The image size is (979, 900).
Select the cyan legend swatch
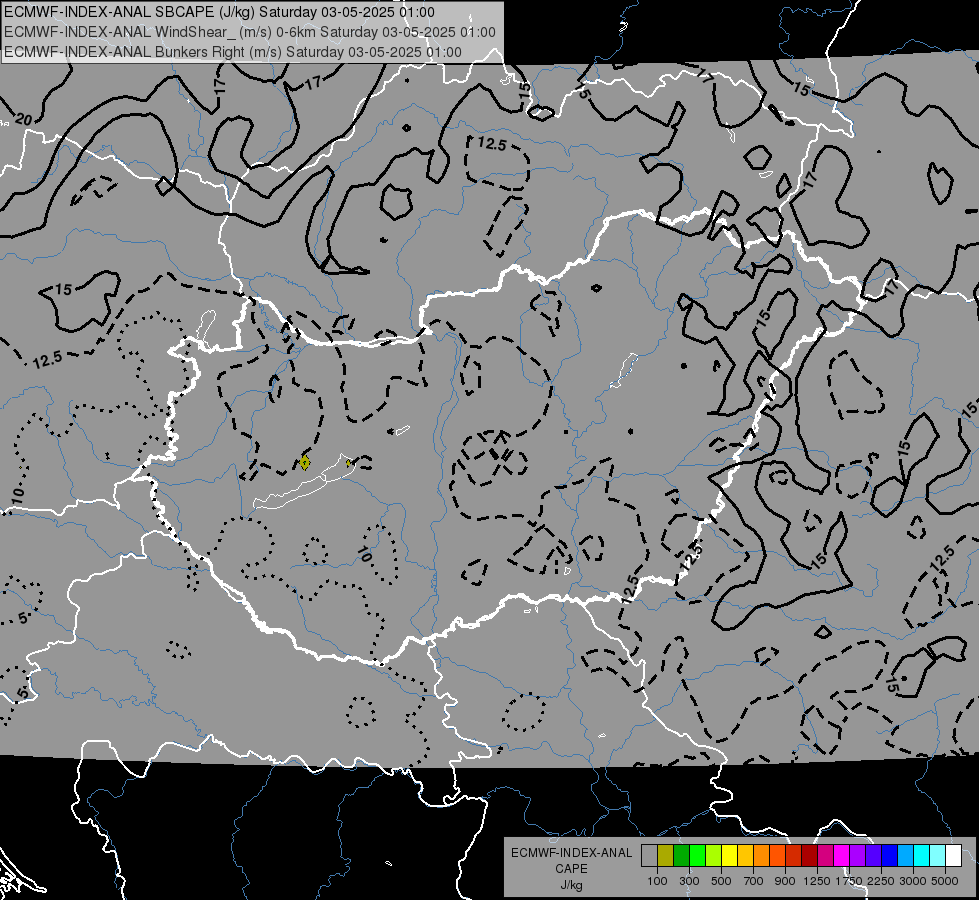pos(922,855)
